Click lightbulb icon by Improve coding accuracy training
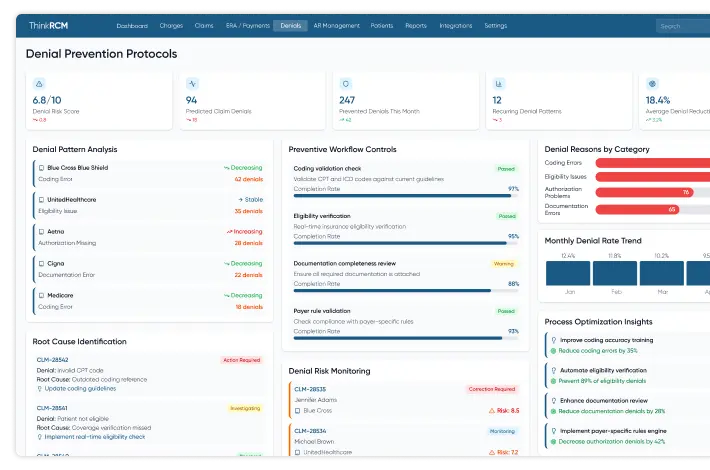The width and height of the screenshot is (710, 470). 554,340
